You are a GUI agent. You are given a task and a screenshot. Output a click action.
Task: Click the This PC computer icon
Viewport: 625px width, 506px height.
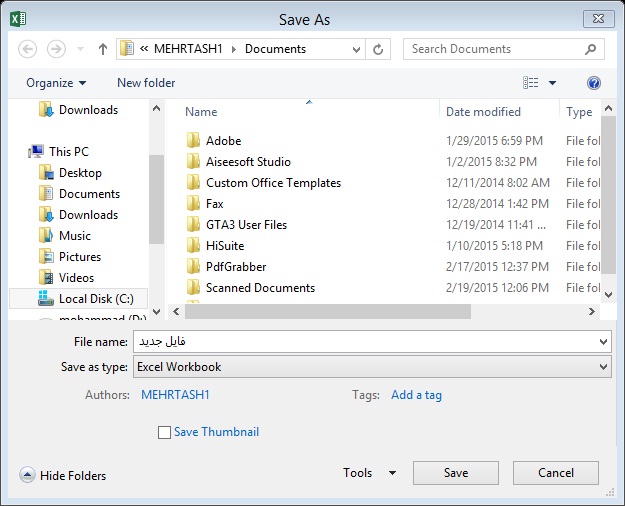(x=36, y=152)
